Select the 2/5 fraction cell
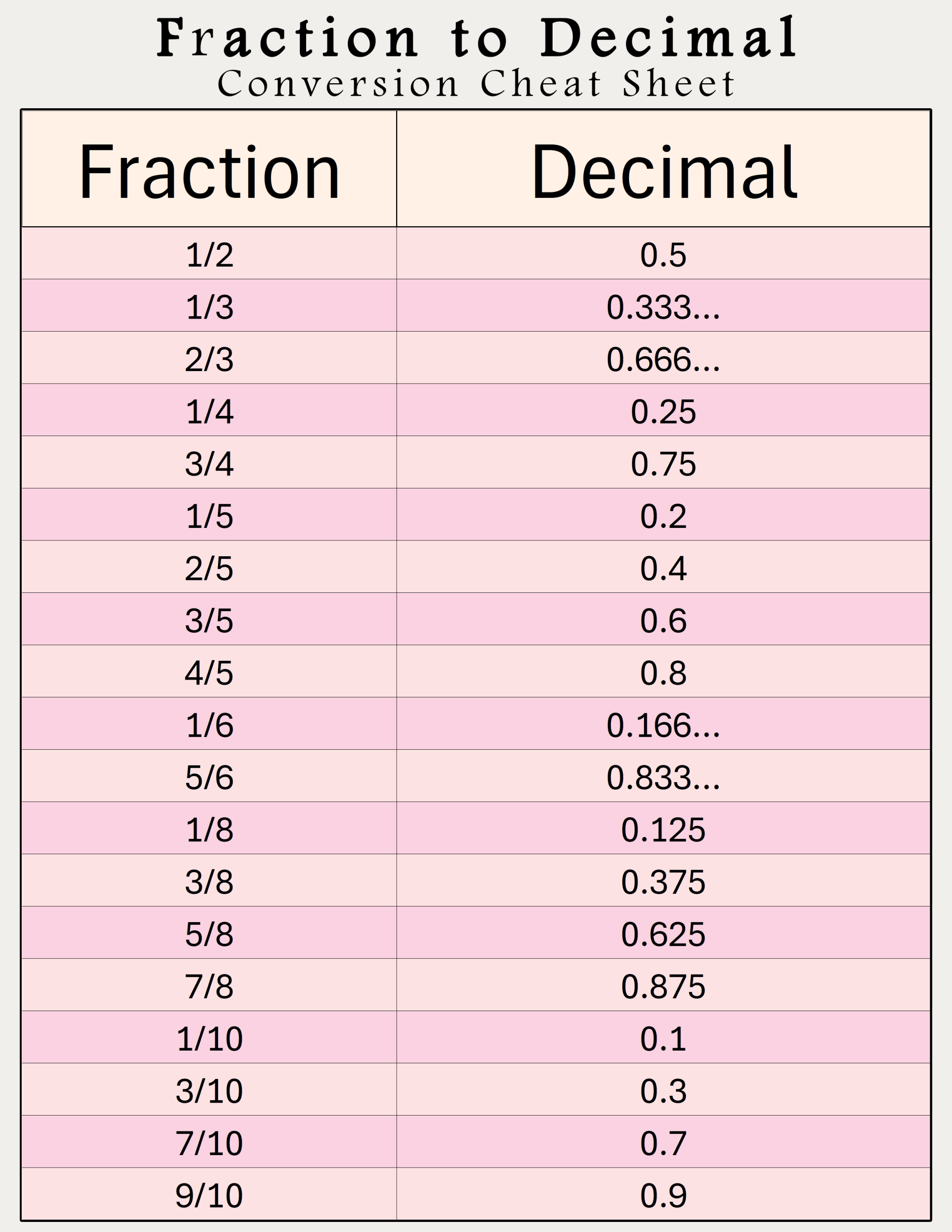This screenshot has width=952, height=1232. point(209,568)
